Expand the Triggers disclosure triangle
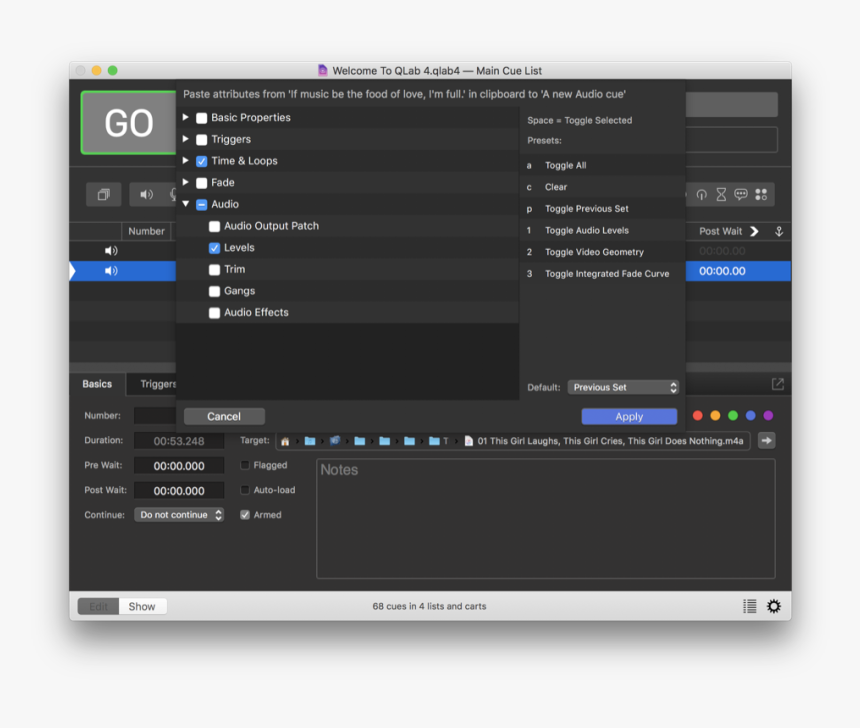This screenshot has width=860, height=728. (186, 139)
